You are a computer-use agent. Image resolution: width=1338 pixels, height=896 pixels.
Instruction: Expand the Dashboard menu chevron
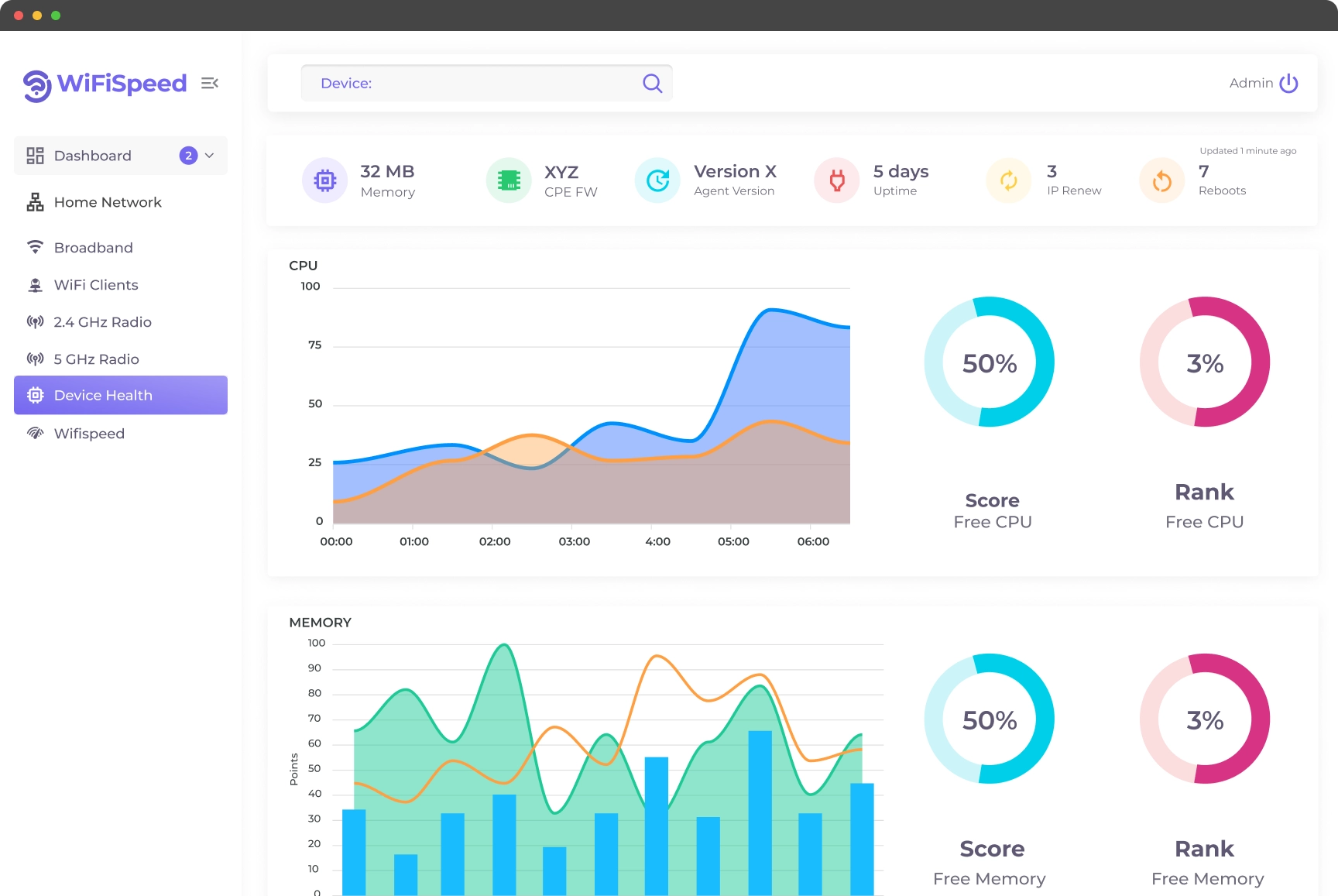pos(209,156)
